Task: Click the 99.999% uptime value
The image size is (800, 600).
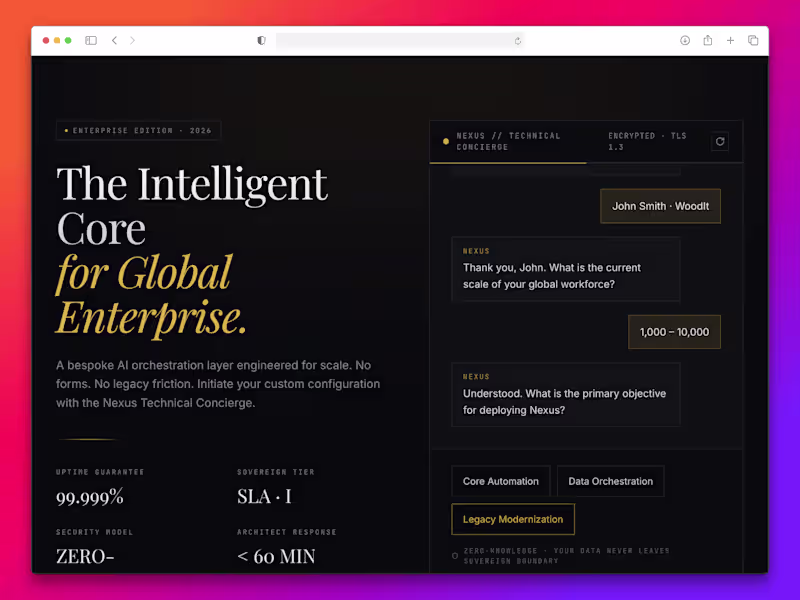Action: [90, 496]
